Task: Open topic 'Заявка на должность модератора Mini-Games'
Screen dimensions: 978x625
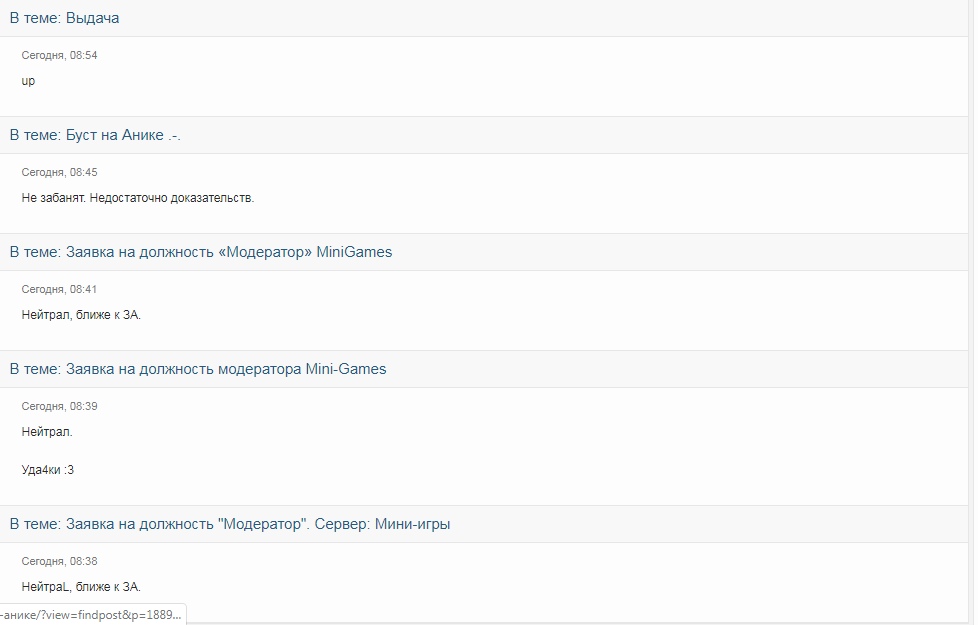Action: pyautogui.click(x=226, y=369)
